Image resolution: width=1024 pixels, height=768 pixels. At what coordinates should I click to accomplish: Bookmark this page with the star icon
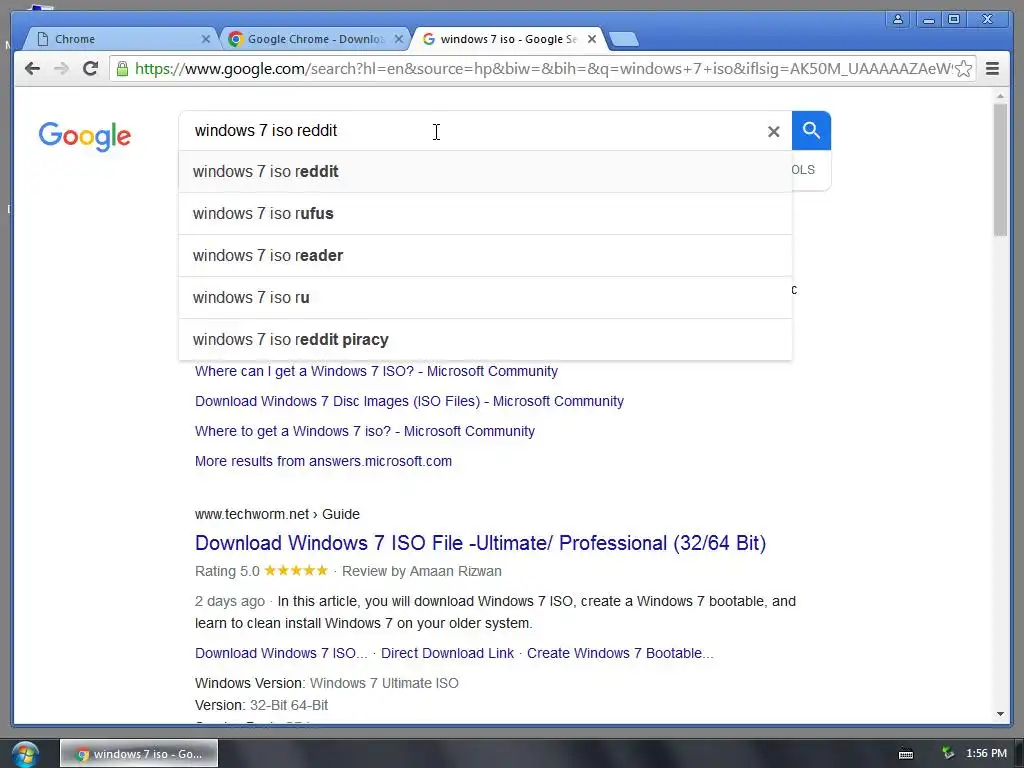tap(963, 69)
